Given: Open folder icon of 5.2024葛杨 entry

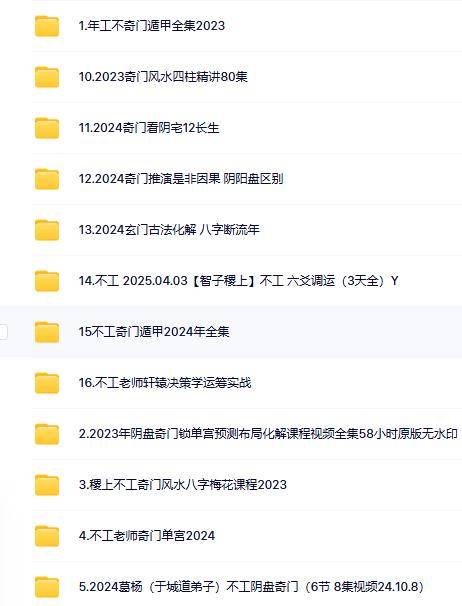Looking at the screenshot, I should (x=47, y=587).
